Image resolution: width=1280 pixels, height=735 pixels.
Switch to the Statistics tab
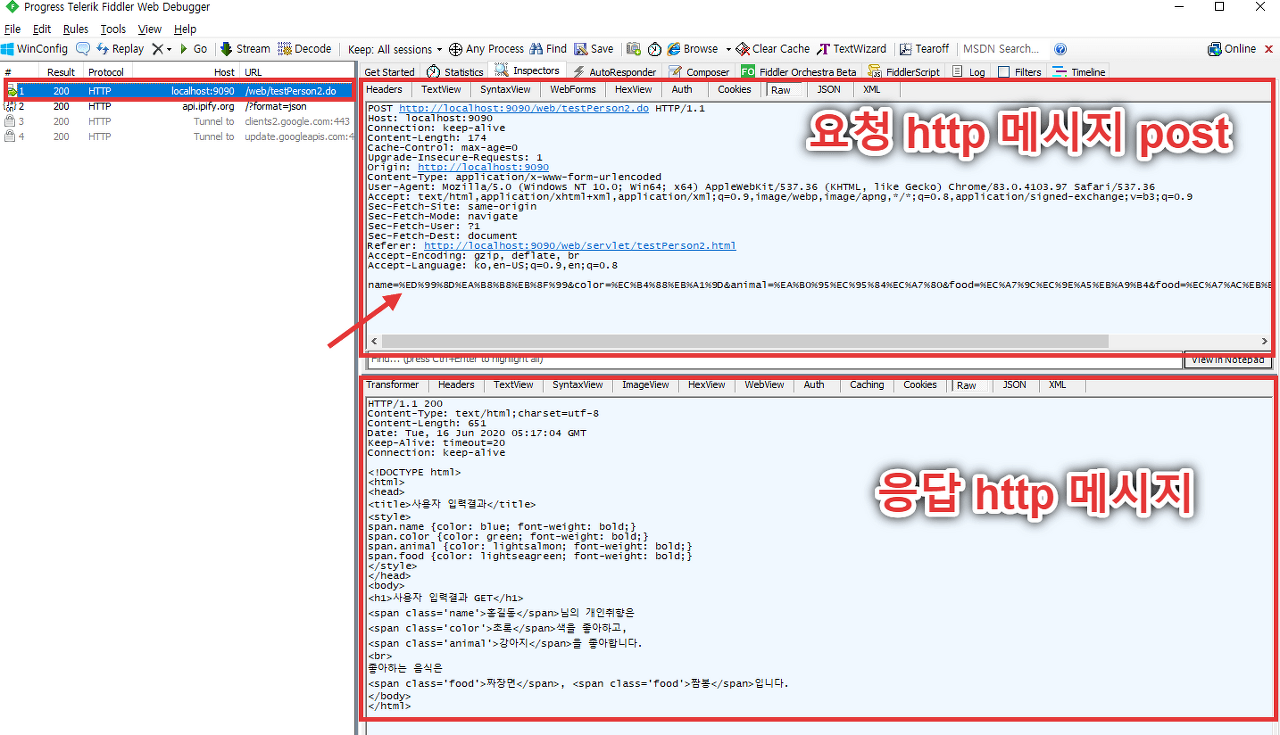pos(455,72)
